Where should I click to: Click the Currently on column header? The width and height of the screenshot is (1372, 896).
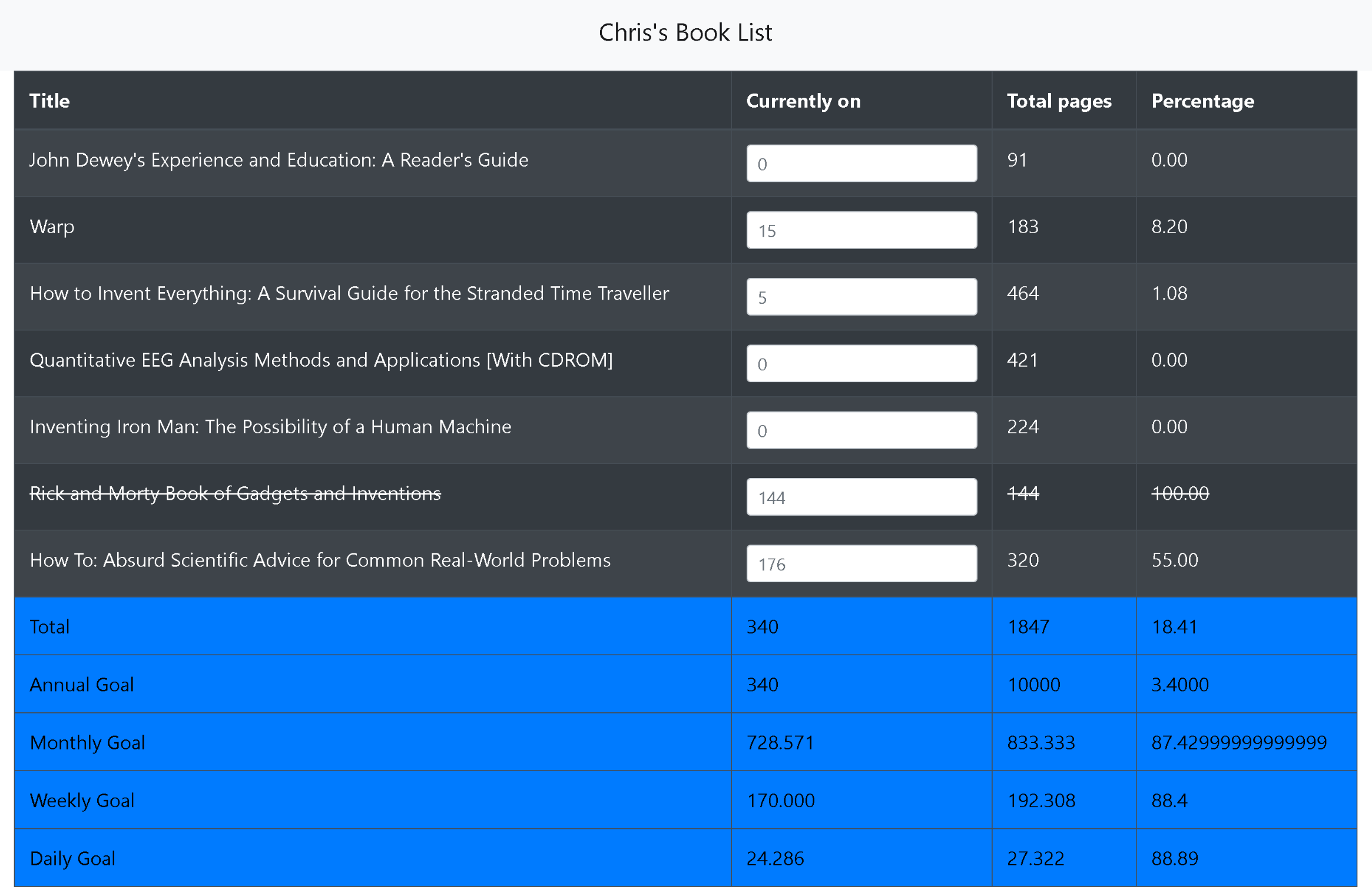pos(803,101)
